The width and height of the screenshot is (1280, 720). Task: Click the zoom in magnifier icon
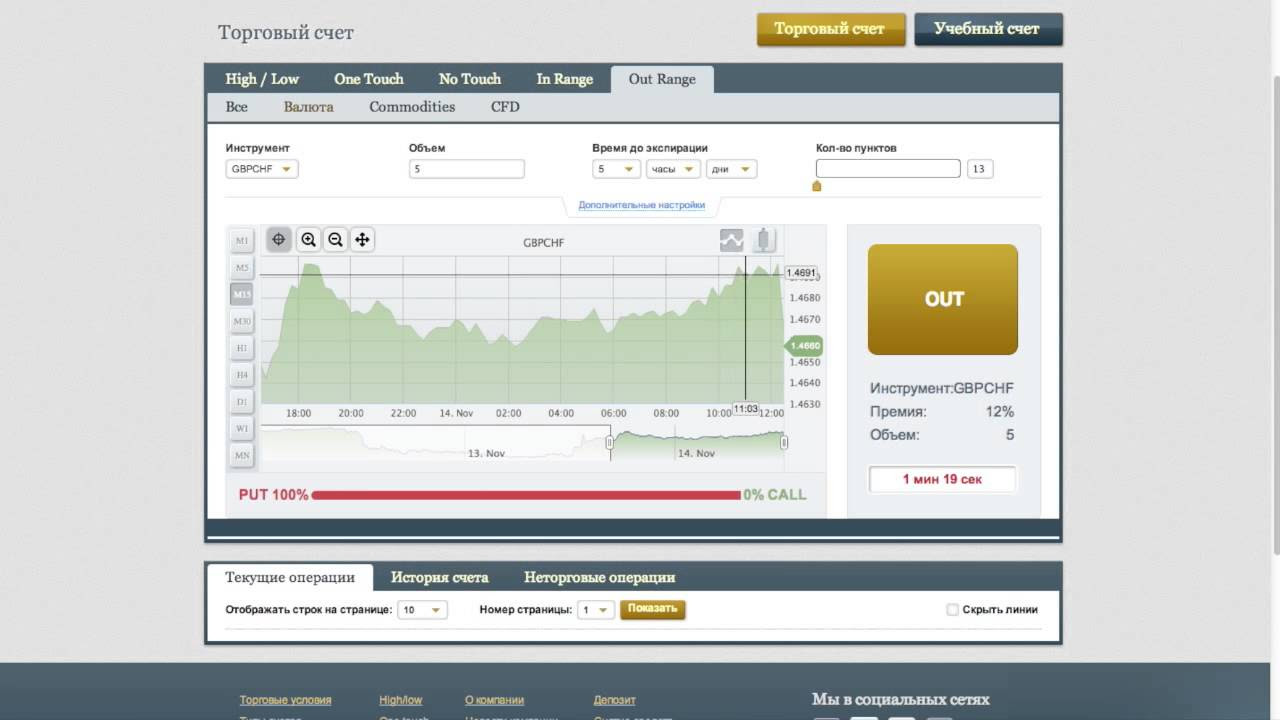pos(309,239)
